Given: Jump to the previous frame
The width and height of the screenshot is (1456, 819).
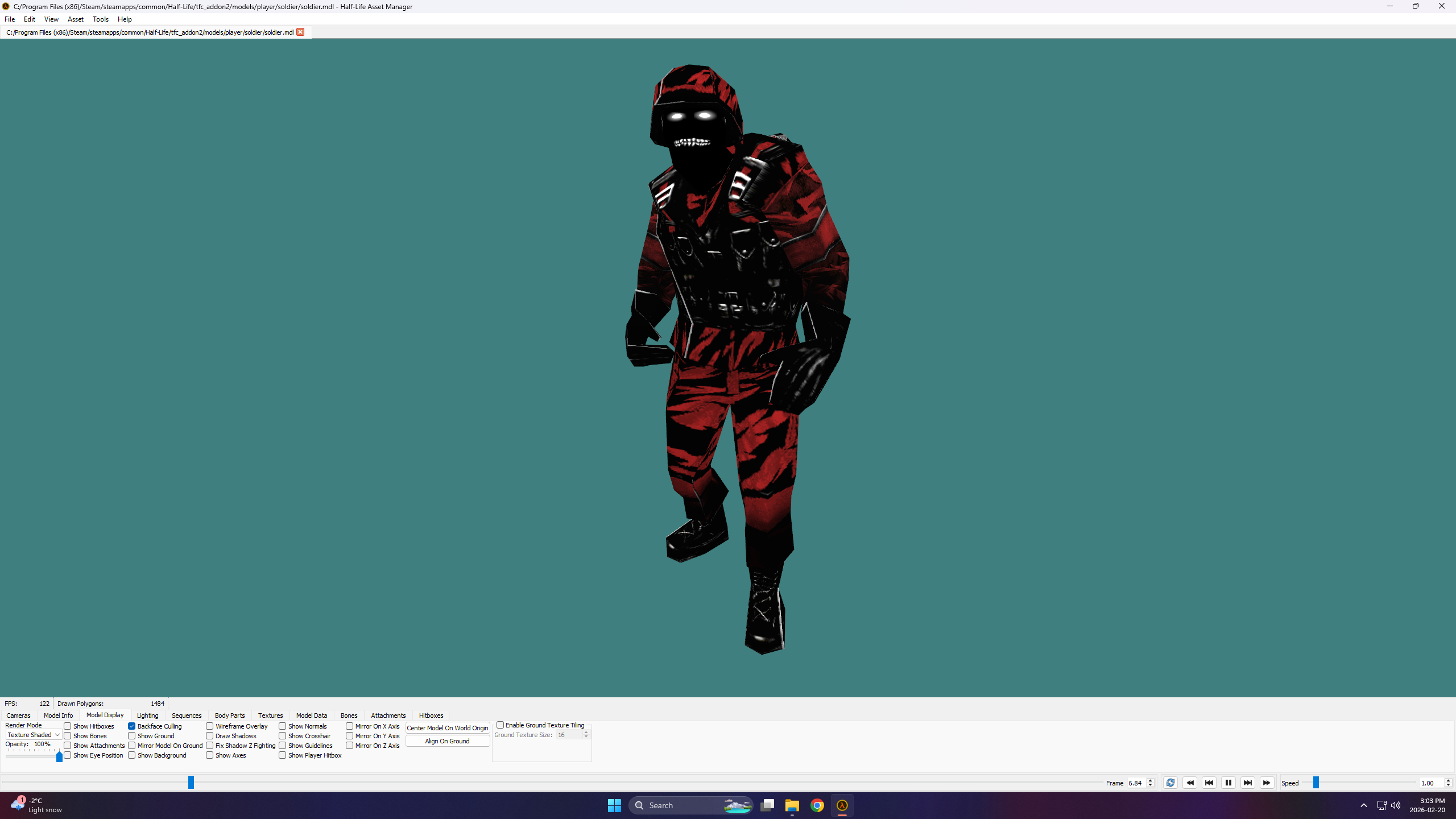Looking at the screenshot, I should (1209, 783).
